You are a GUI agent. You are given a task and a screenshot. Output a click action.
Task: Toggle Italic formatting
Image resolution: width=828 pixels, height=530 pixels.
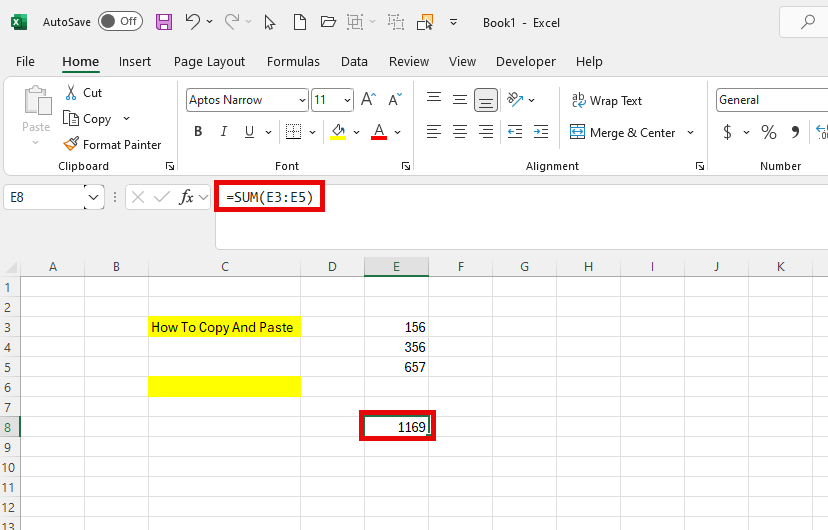point(224,131)
